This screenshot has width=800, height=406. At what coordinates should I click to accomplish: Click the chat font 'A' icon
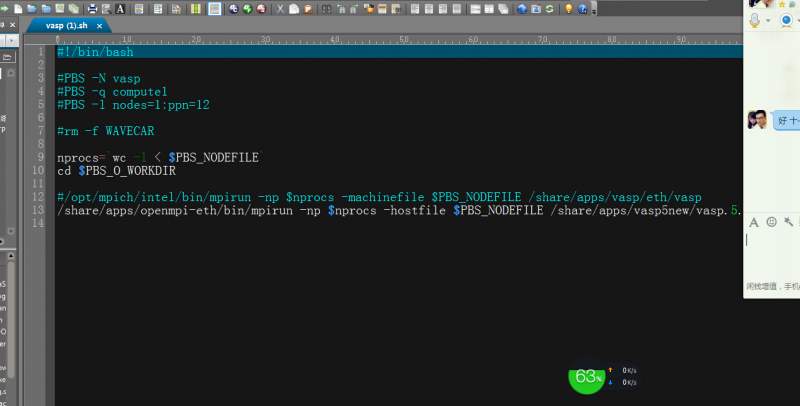click(754, 222)
